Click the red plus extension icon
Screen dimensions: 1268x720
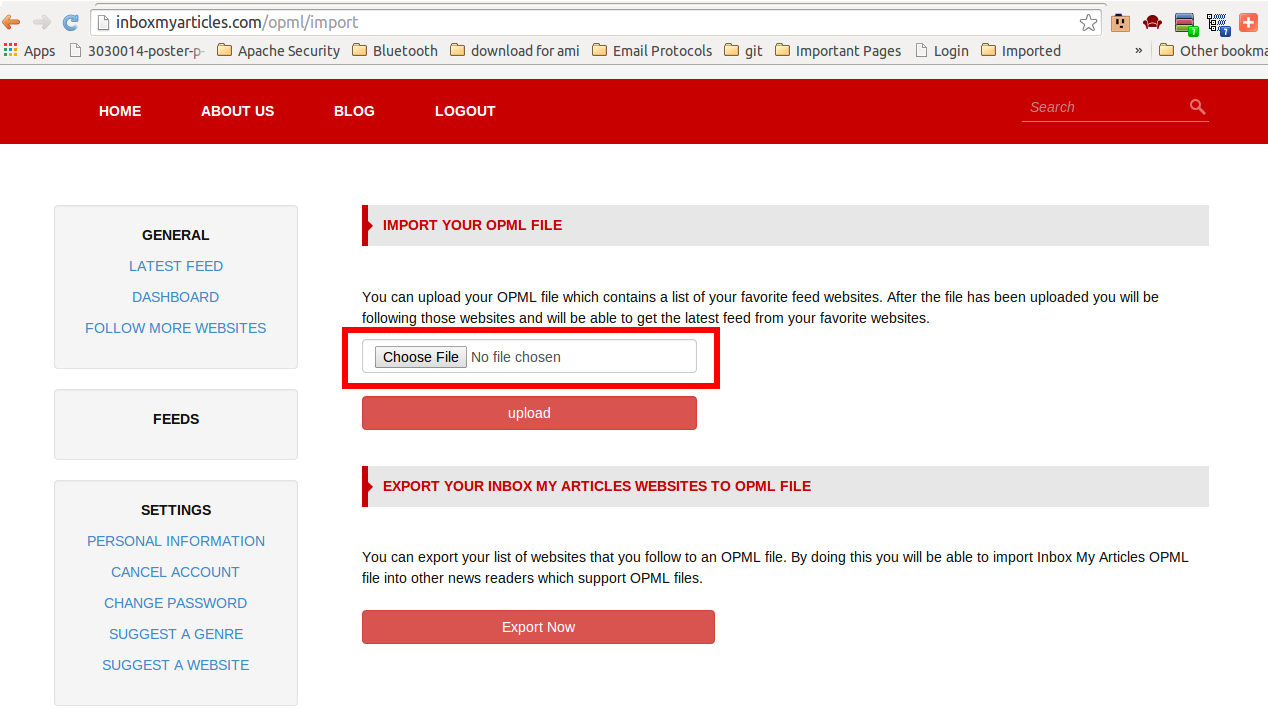(1248, 22)
